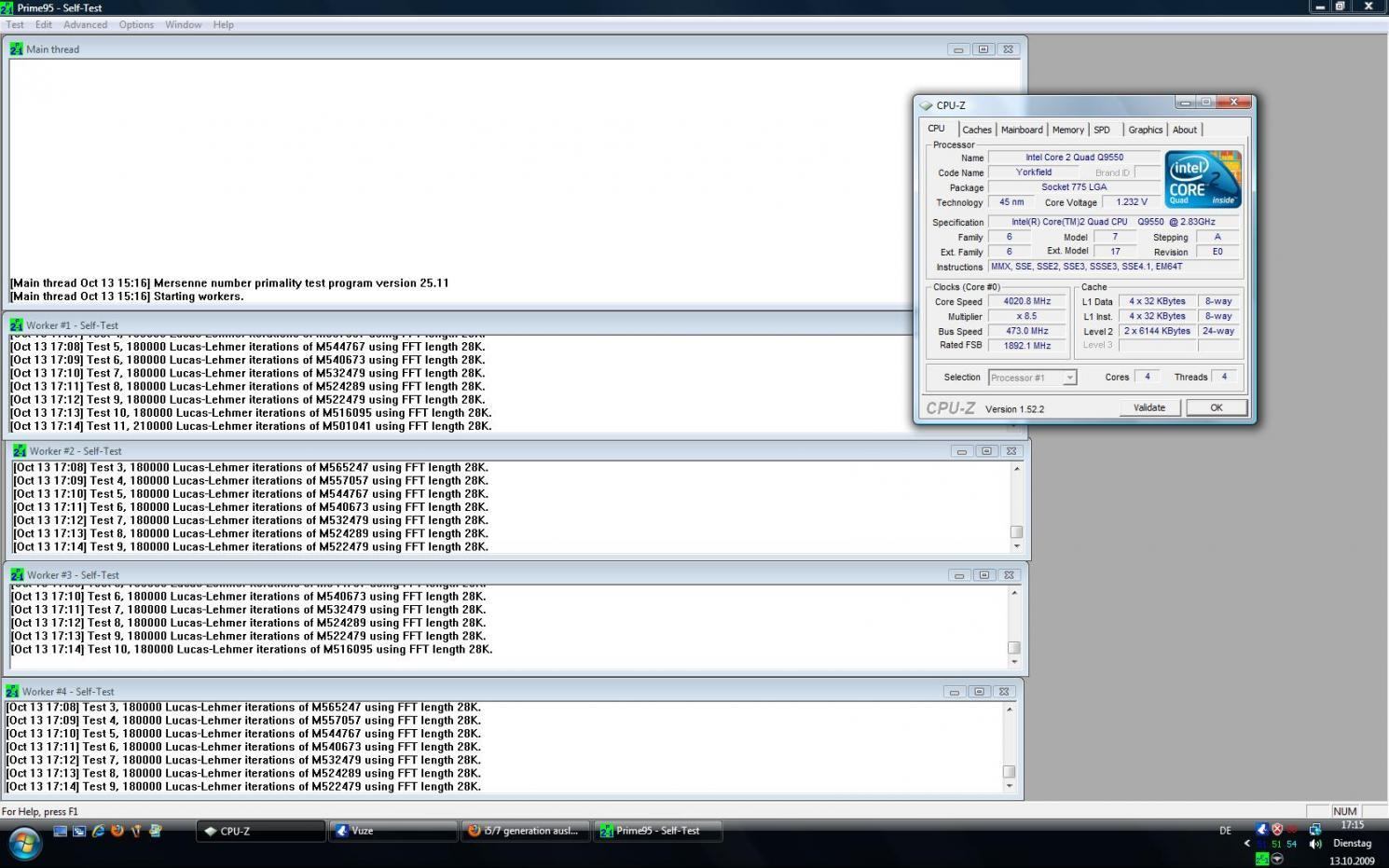Click OK in CPU-Z

point(1217,407)
